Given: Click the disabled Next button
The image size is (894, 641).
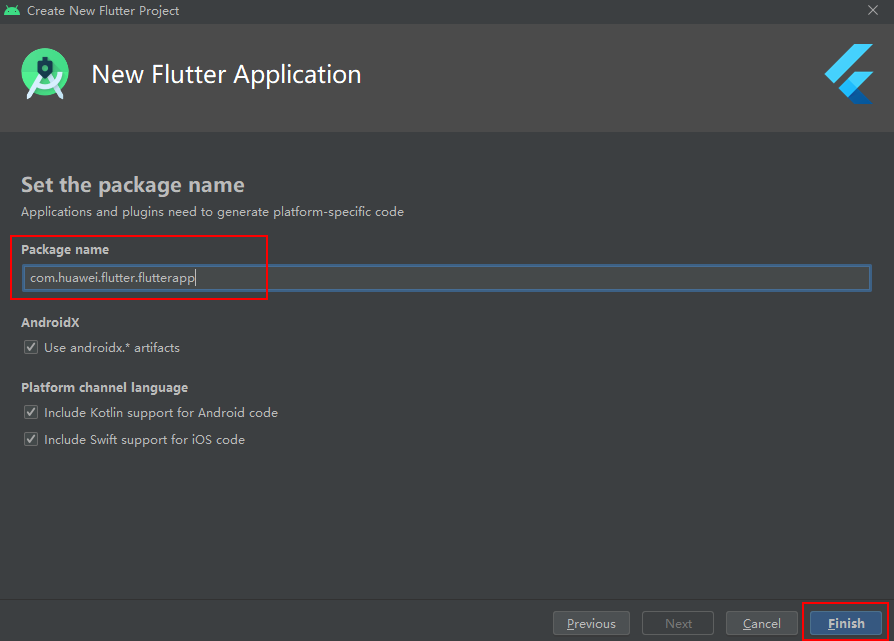Looking at the screenshot, I should tap(677, 622).
